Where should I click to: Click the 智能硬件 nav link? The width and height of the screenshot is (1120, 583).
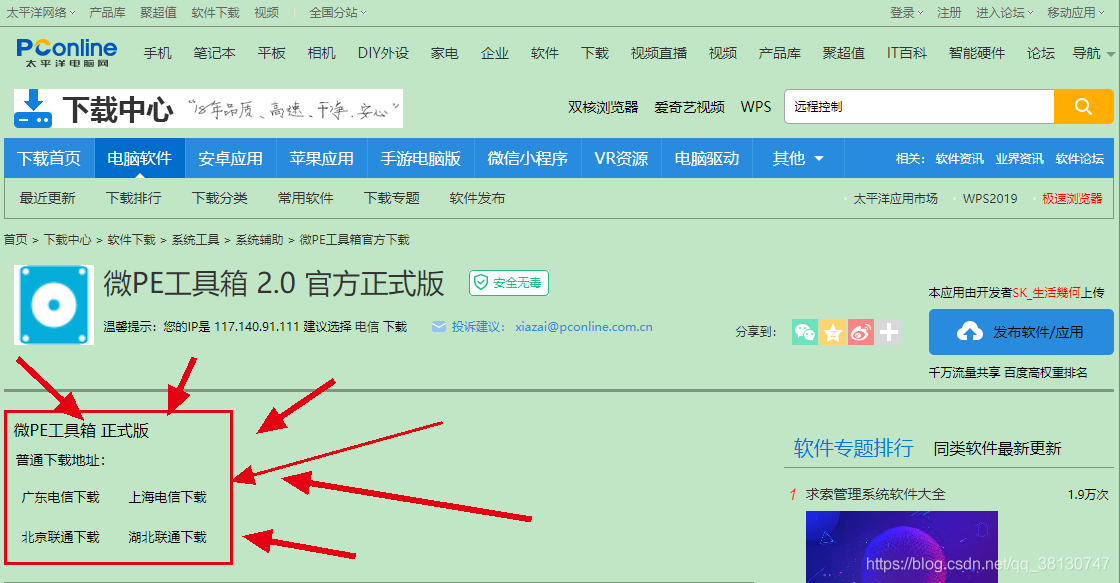(x=976, y=53)
